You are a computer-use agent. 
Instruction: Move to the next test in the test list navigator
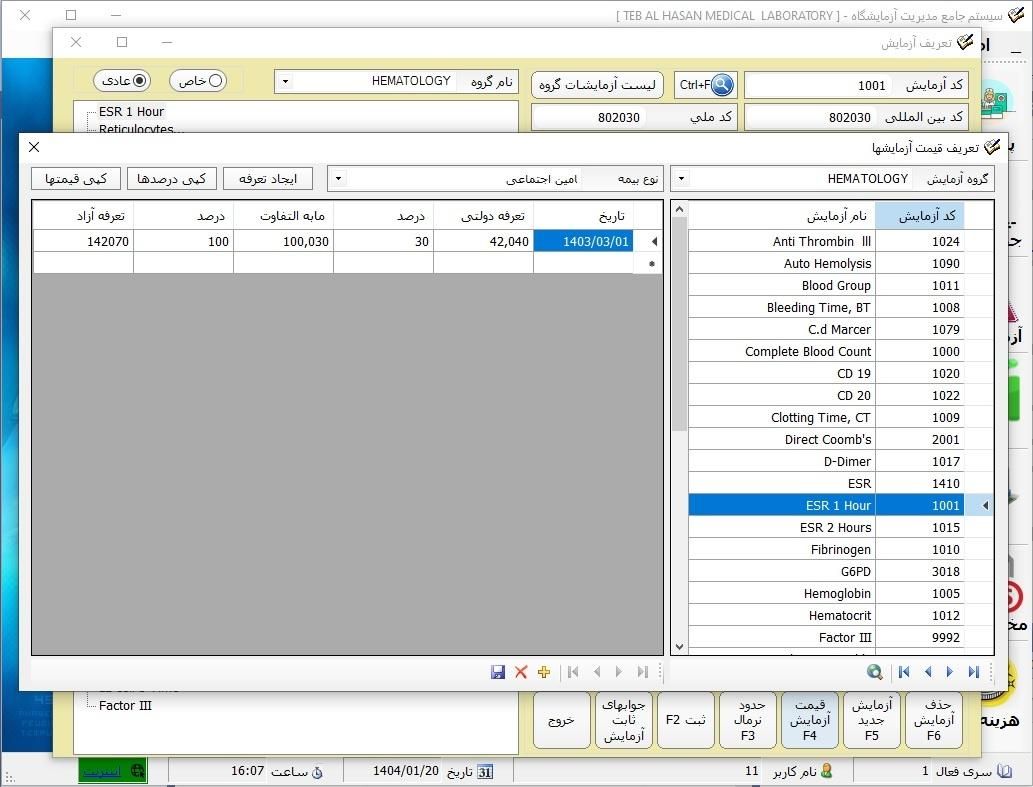point(949,672)
